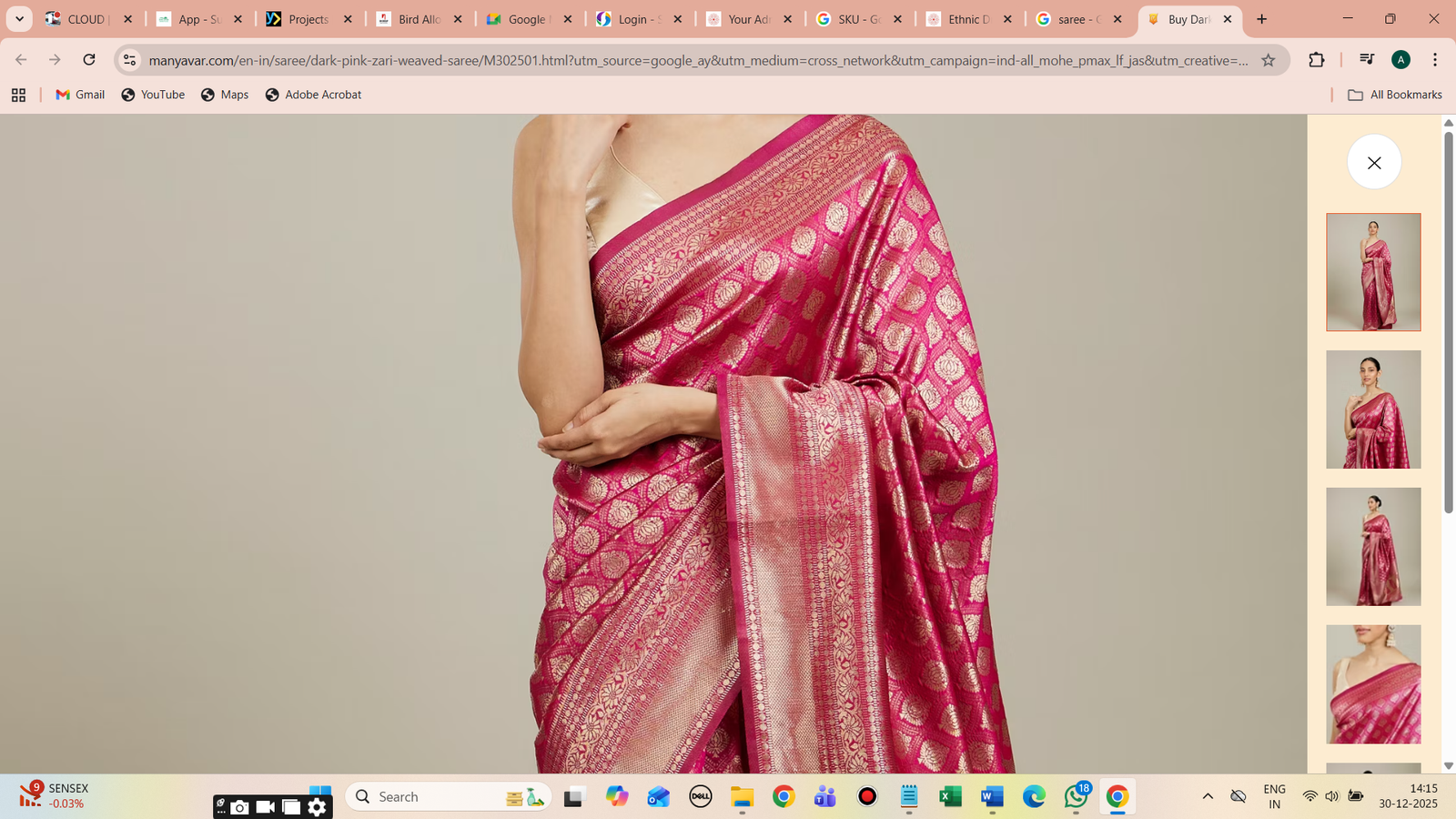Open the Chrome three-dot menu
The height and width of the screenshot is (819, 1456).
click(x=1436, y=60)
